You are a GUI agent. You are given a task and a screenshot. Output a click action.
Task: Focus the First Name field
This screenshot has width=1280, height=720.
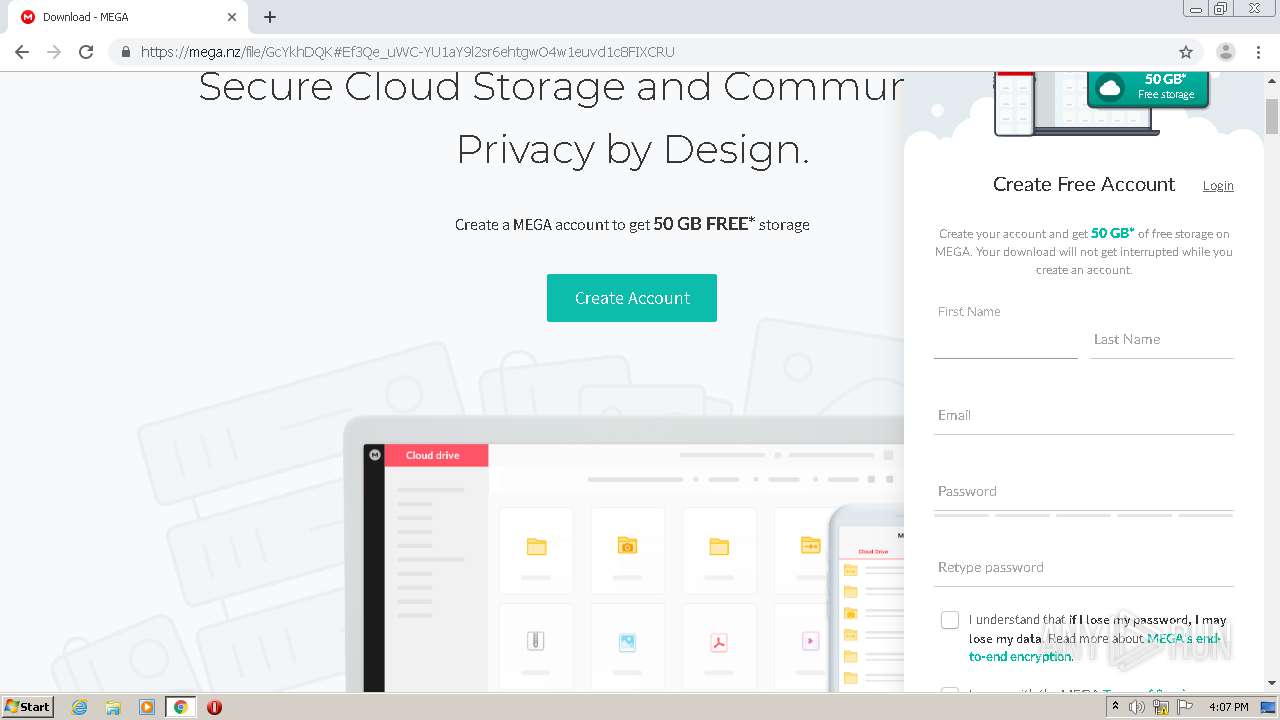pos(1006,339)
